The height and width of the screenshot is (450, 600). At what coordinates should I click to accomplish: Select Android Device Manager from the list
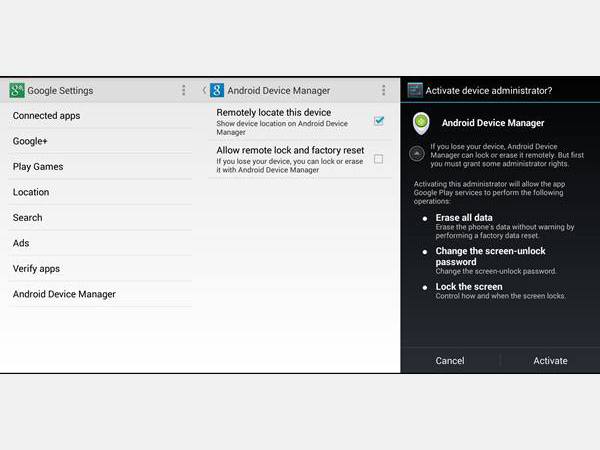coord(64,294)
